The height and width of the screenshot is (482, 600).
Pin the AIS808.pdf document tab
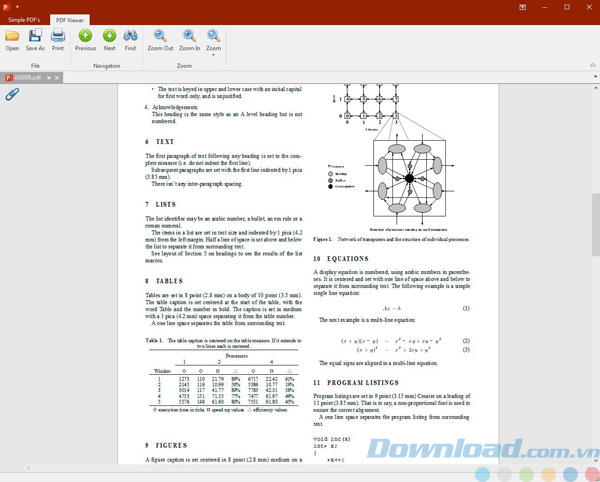point(49,78)
